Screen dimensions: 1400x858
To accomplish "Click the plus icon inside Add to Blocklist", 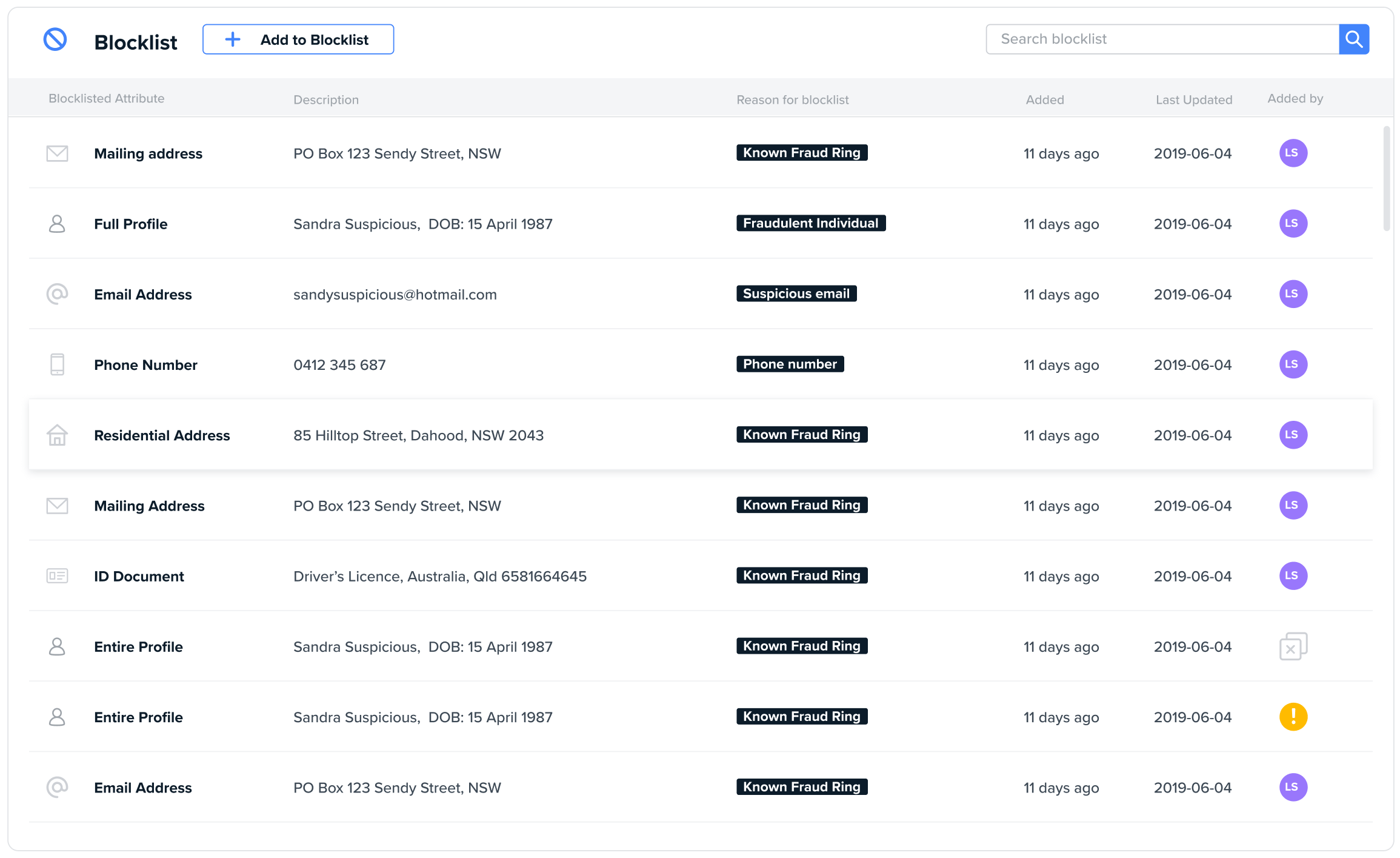I will coord(232,39).
